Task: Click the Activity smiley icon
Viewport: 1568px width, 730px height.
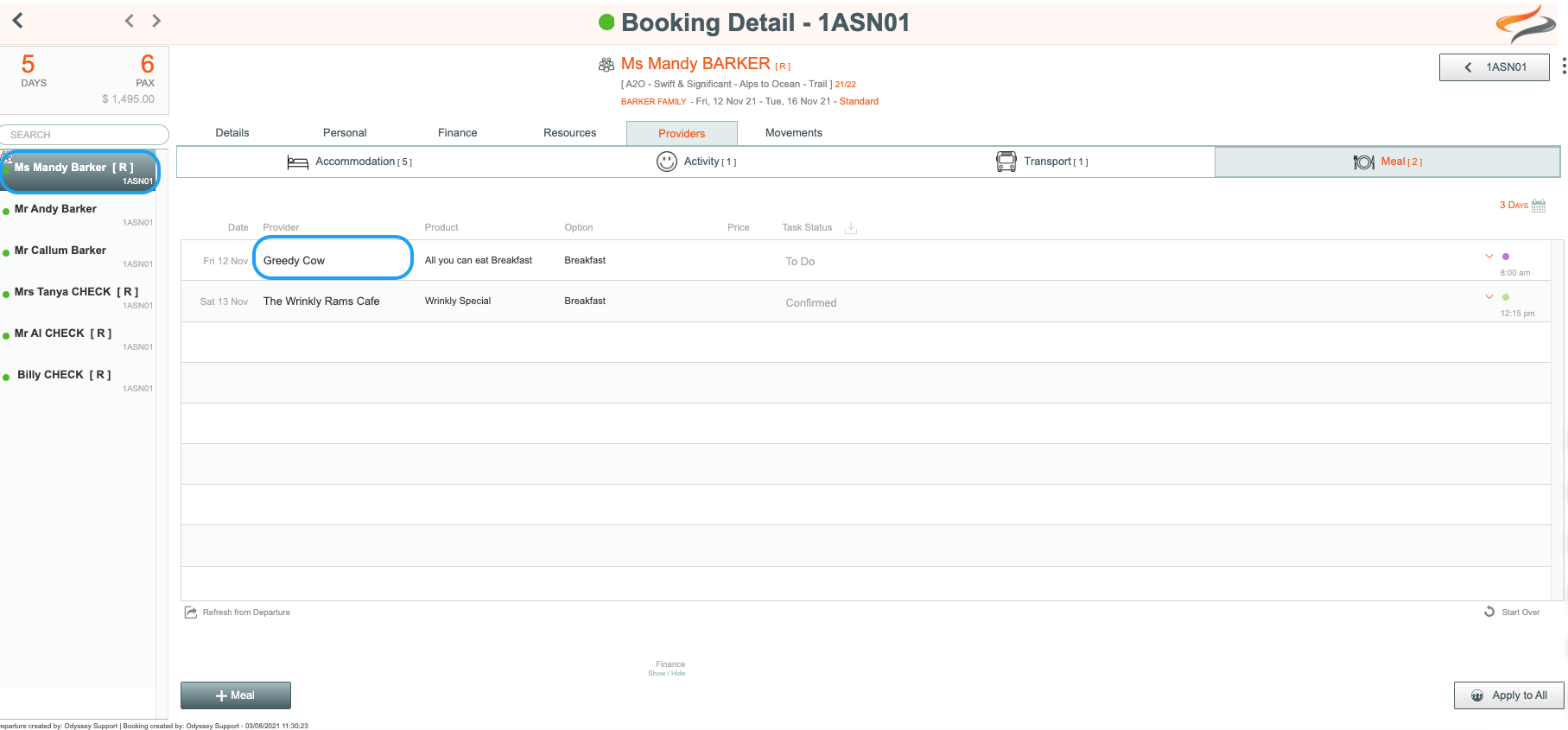Action: pyautogui.click(x=667, y=162)
